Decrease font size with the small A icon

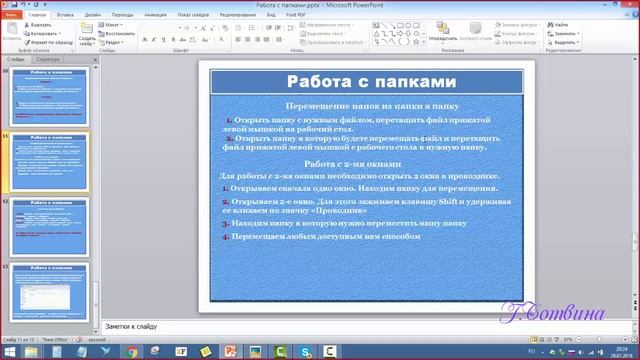tap(212, 28)
